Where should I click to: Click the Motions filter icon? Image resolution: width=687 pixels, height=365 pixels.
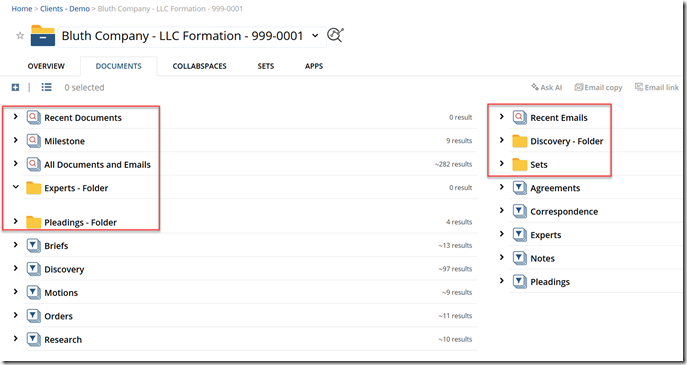[x=34, y=292]
